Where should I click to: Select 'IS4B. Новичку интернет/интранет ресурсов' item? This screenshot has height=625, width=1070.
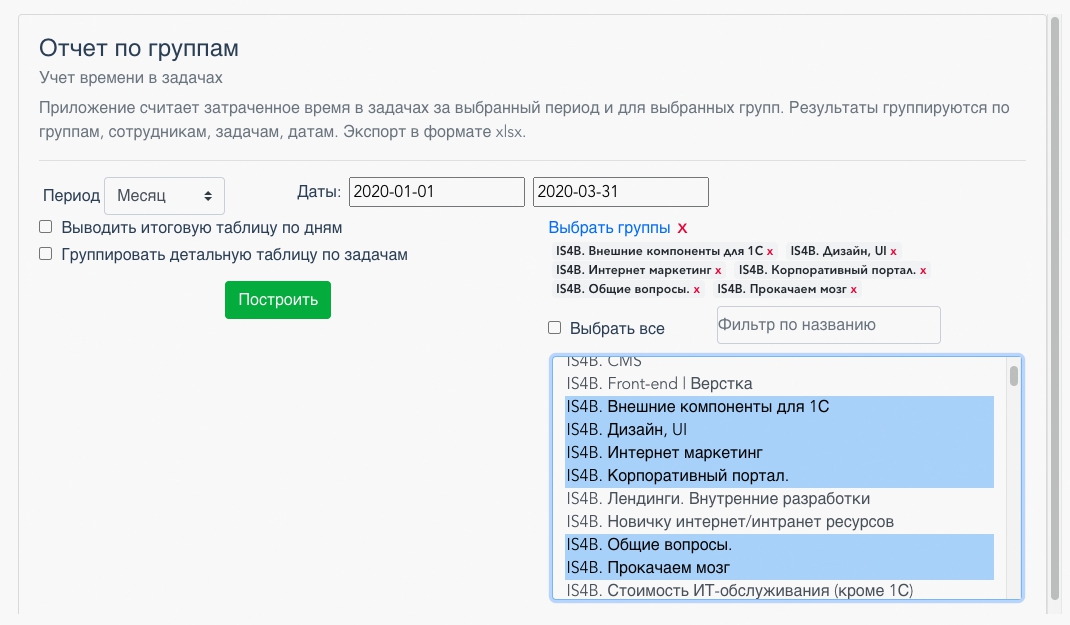730,522
